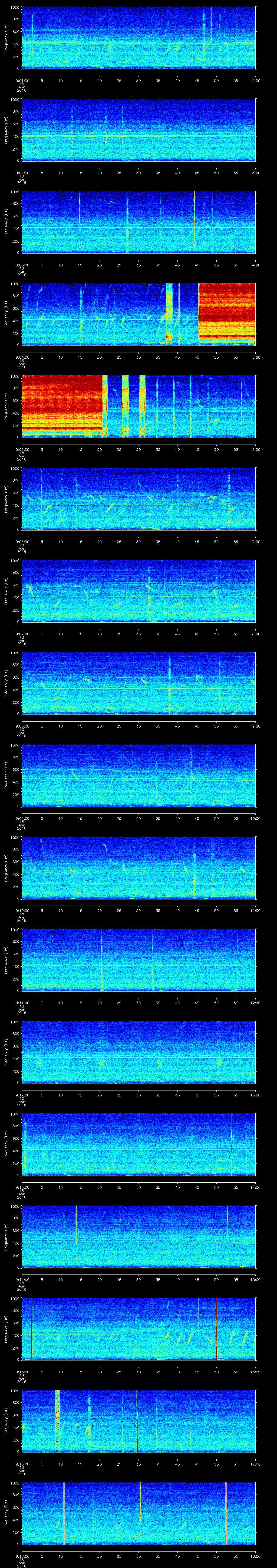
Task: Click the spectrogram panel starting at 9:06:00
Action: [x=138, y=499]
